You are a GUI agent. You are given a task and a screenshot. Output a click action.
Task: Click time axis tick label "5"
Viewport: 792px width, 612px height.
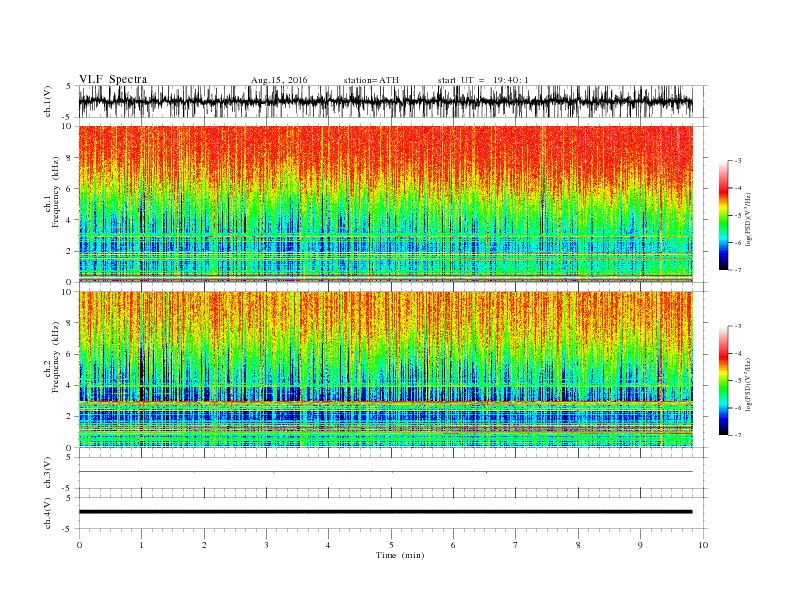click(391, 545)
